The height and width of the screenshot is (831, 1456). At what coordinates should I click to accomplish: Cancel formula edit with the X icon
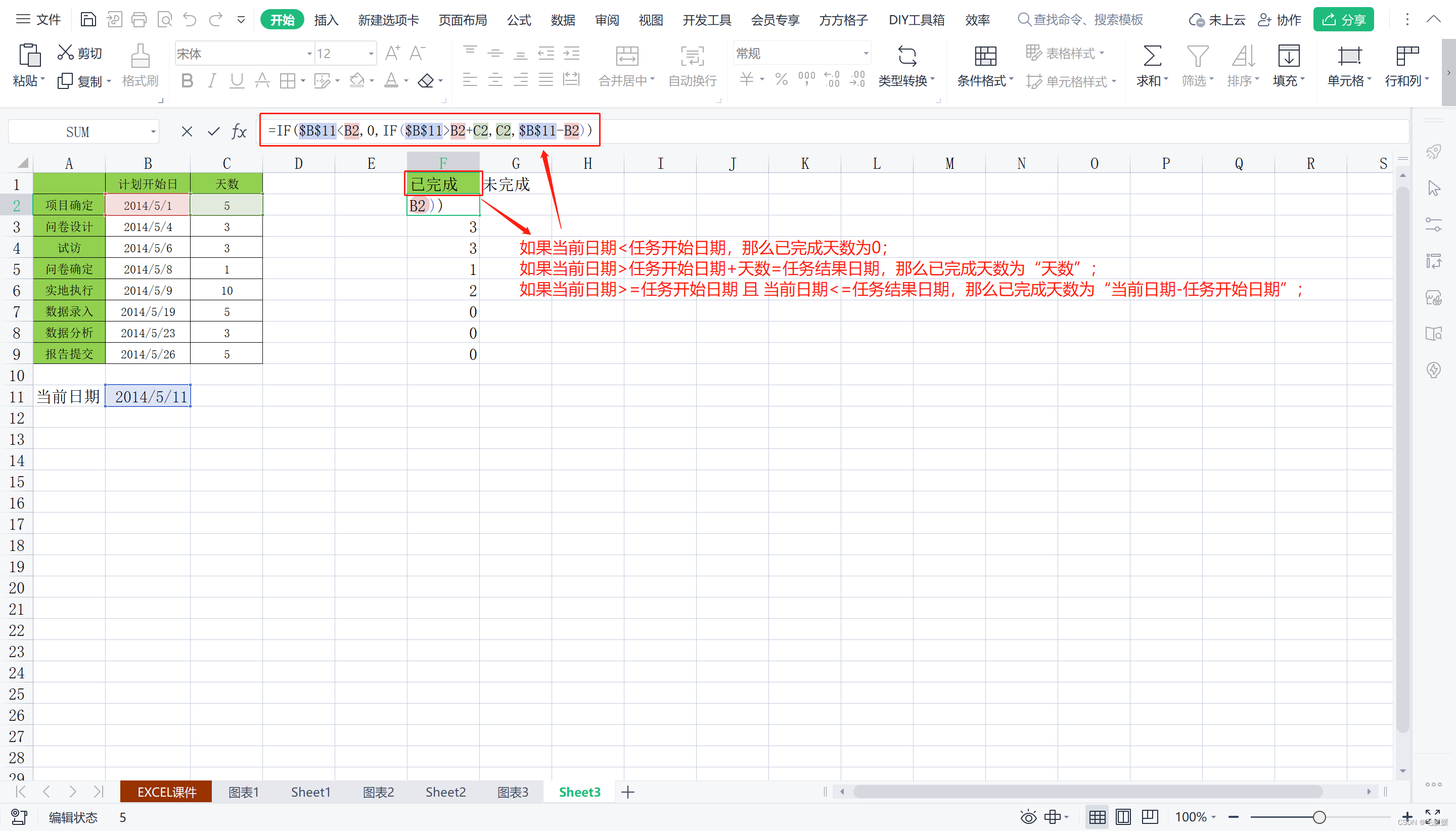(187, 132)
